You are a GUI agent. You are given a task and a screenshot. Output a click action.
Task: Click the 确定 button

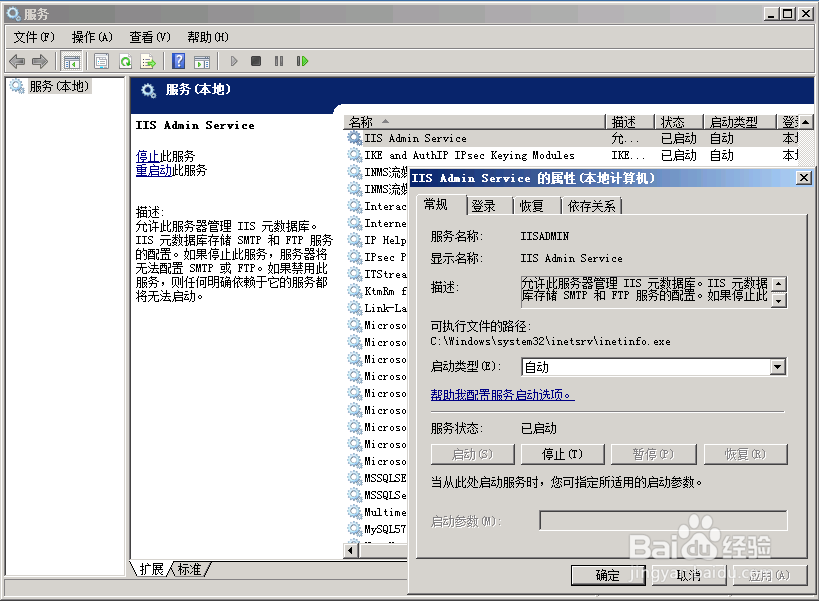click(x=607, y=575)
